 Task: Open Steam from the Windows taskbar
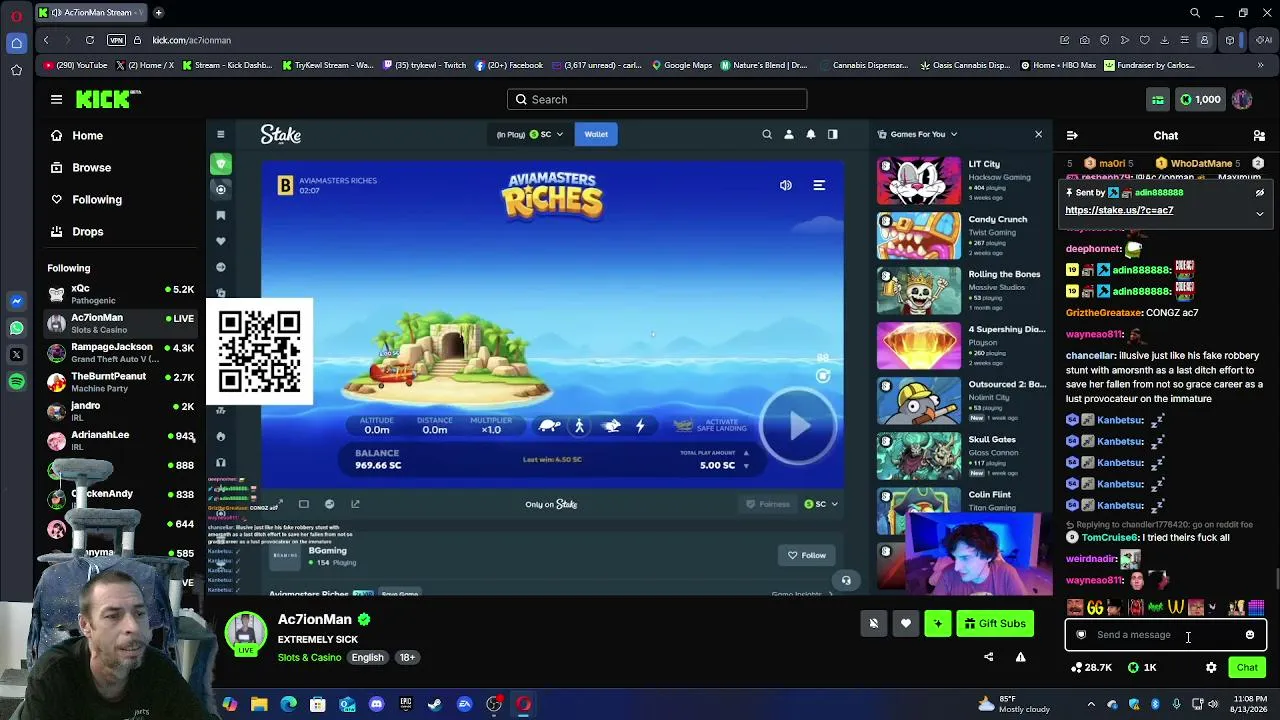point(435,704)
